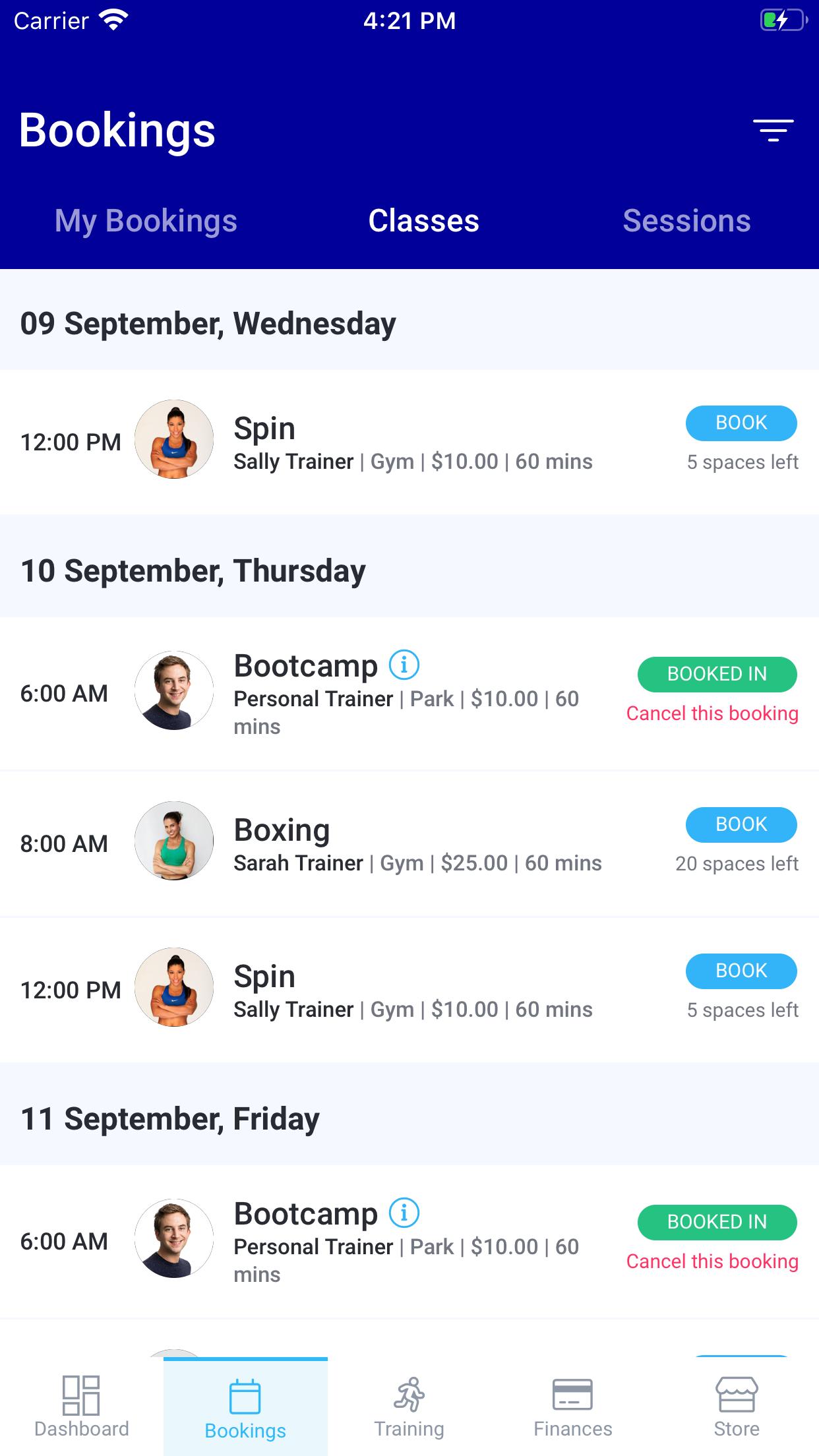The height and width of the screenshot is (1456, 819).
Task: Book the Boxing class with Sarah Trainer
Action: (741, 825)
